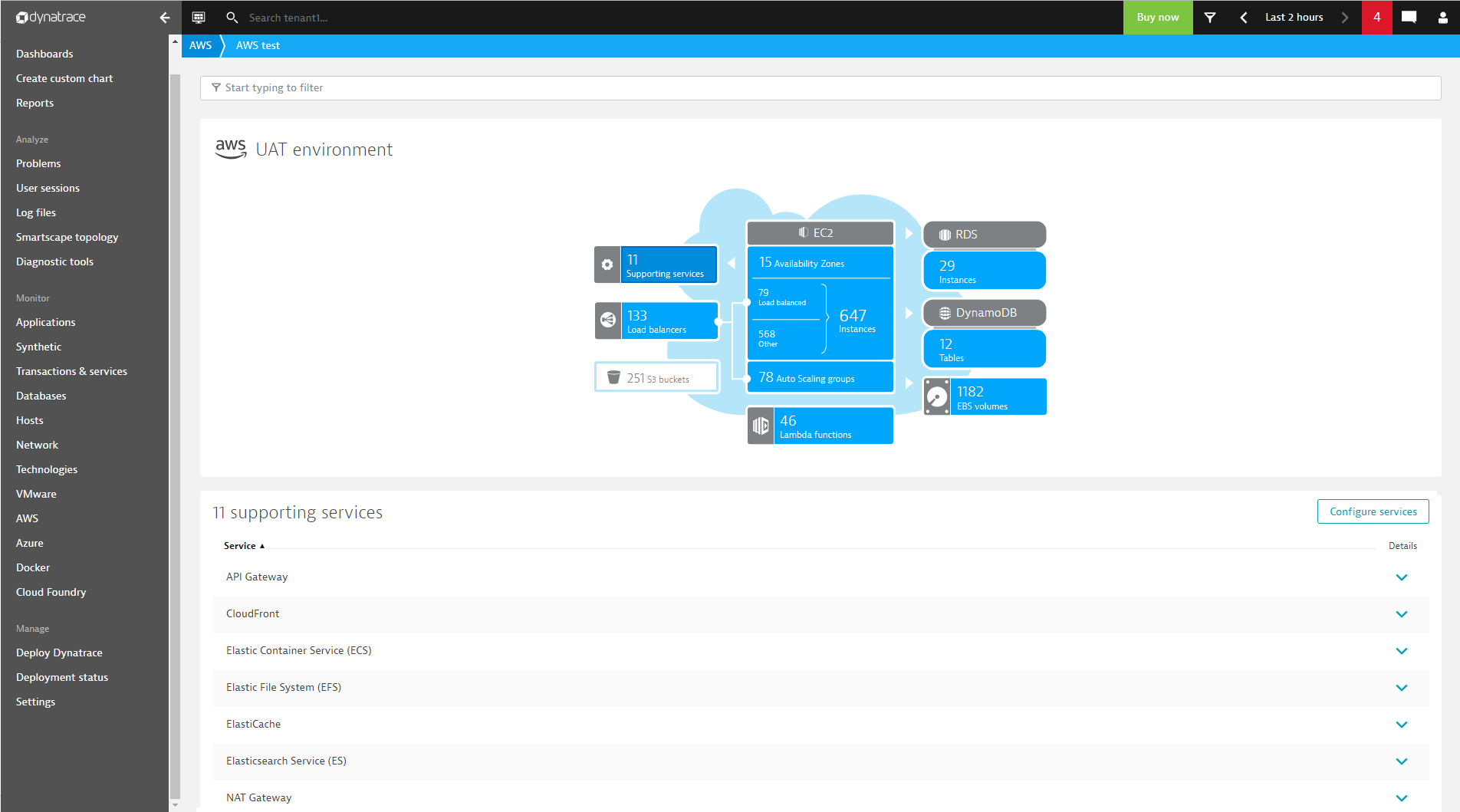Focus the Search tenant1 field
The height and width of the screenshot is (812, 1460).
coord(288,17)
